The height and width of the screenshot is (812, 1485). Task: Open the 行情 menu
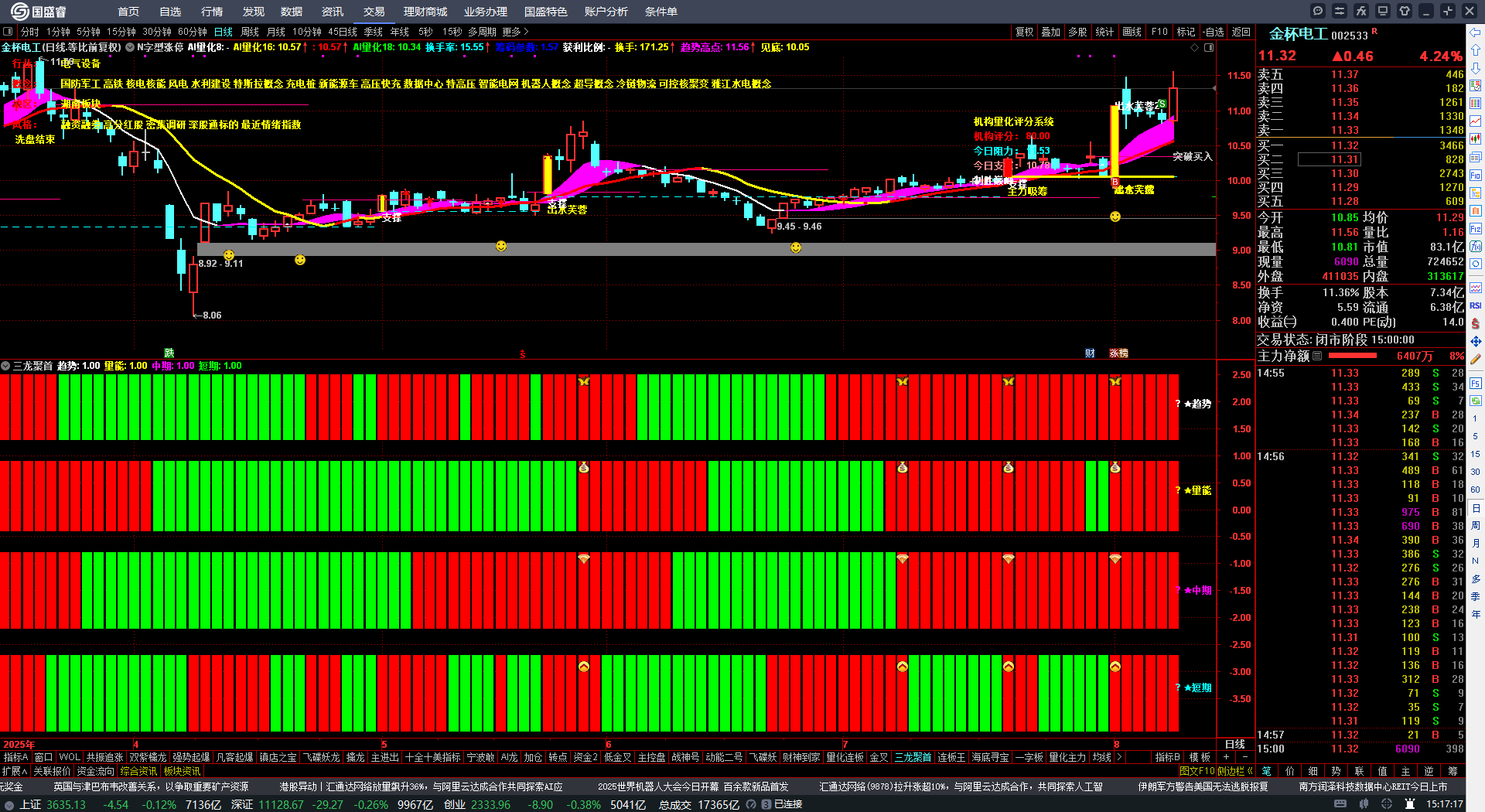[x=212, y=12]
